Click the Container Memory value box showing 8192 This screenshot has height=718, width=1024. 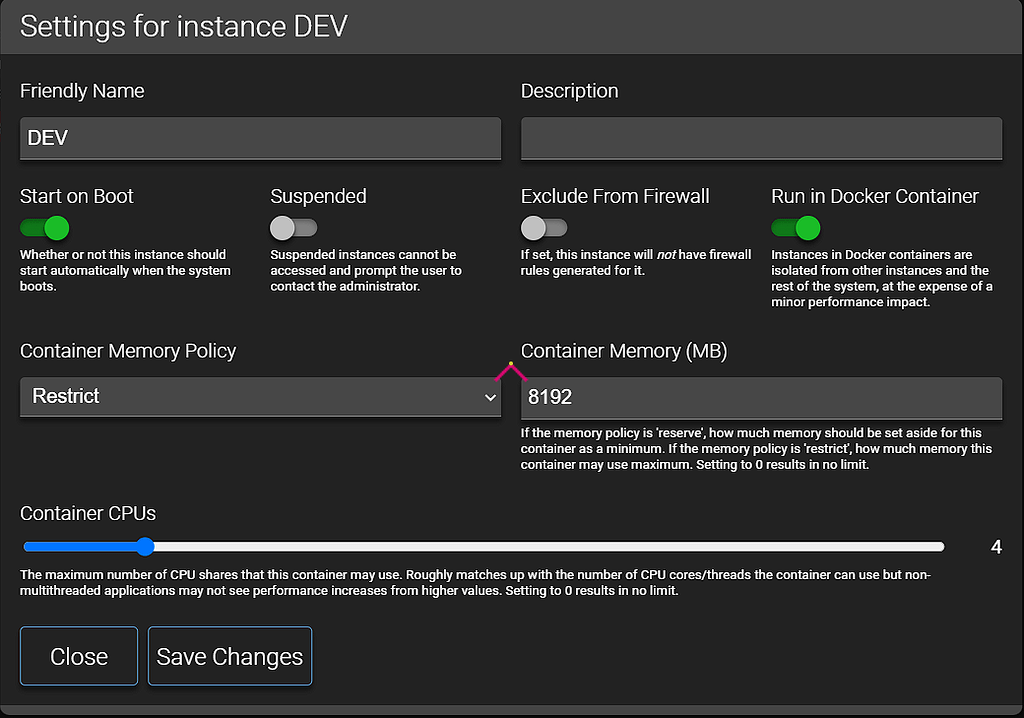[761, 397]
